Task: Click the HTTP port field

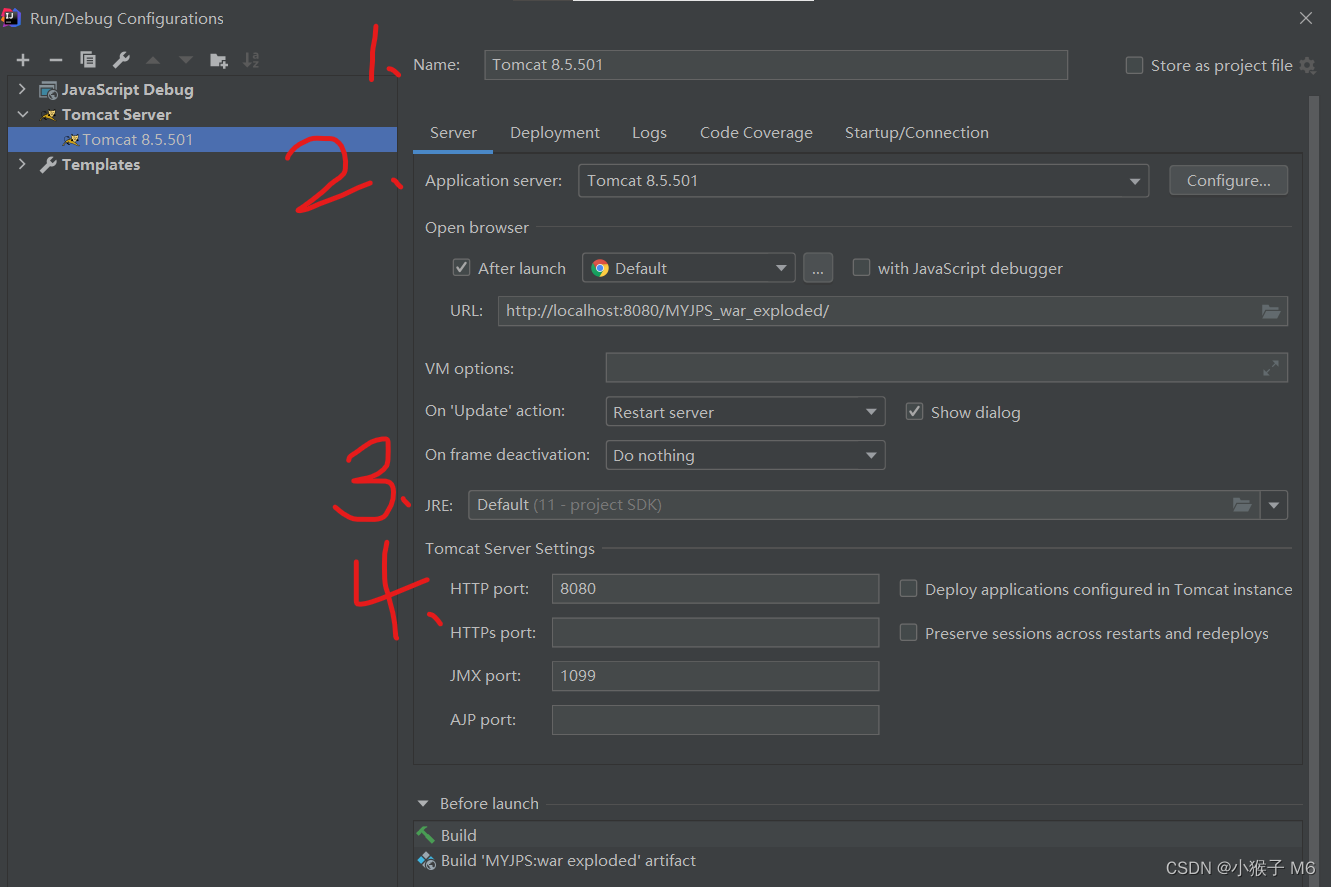Action: (x=715, y=589)
